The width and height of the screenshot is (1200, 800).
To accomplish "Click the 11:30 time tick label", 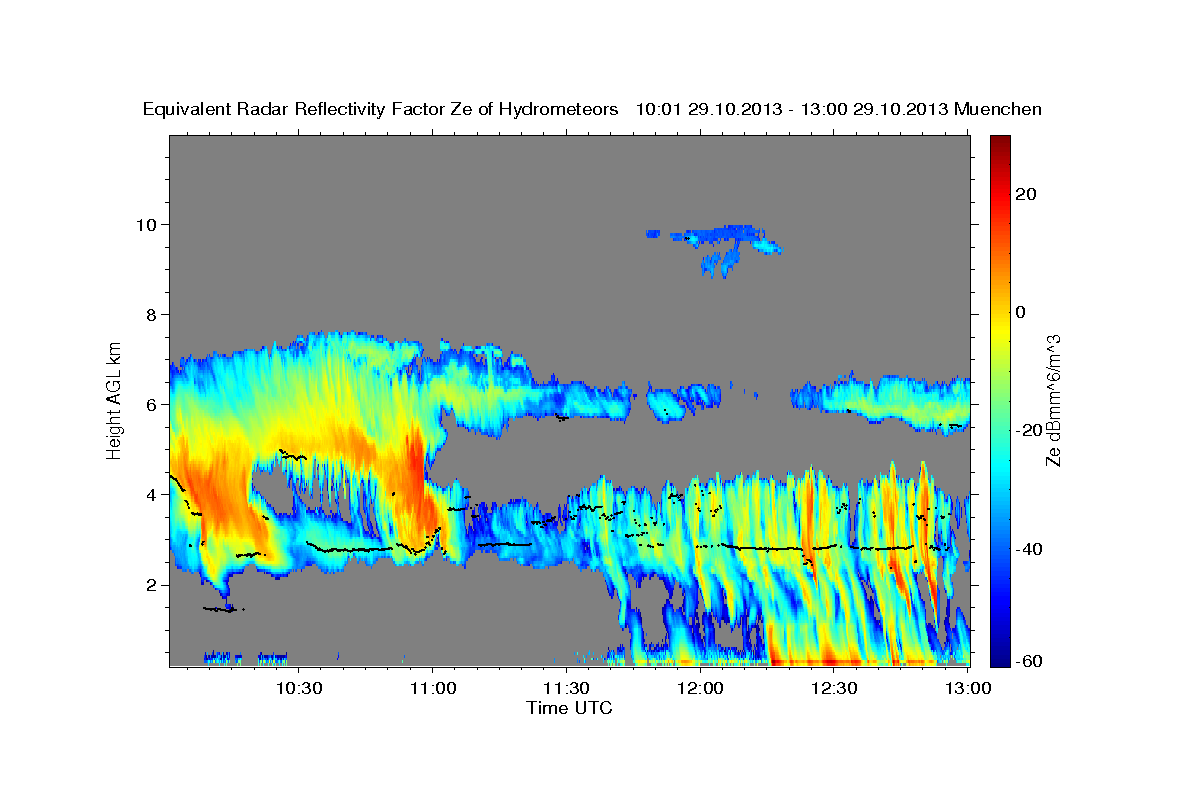I will click(x=566, y=689).
